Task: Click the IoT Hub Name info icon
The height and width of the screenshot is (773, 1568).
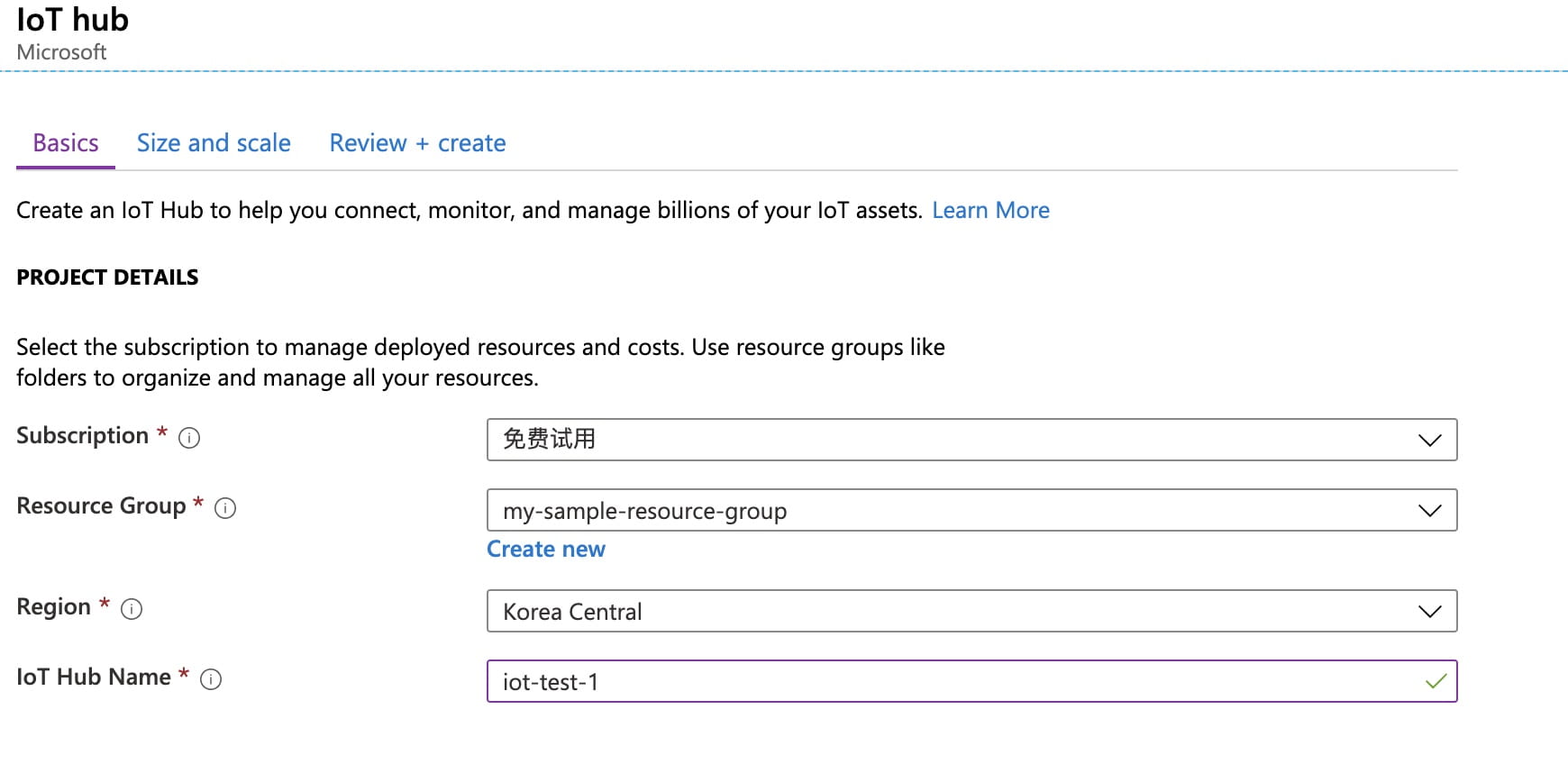Action: point(211,679)
